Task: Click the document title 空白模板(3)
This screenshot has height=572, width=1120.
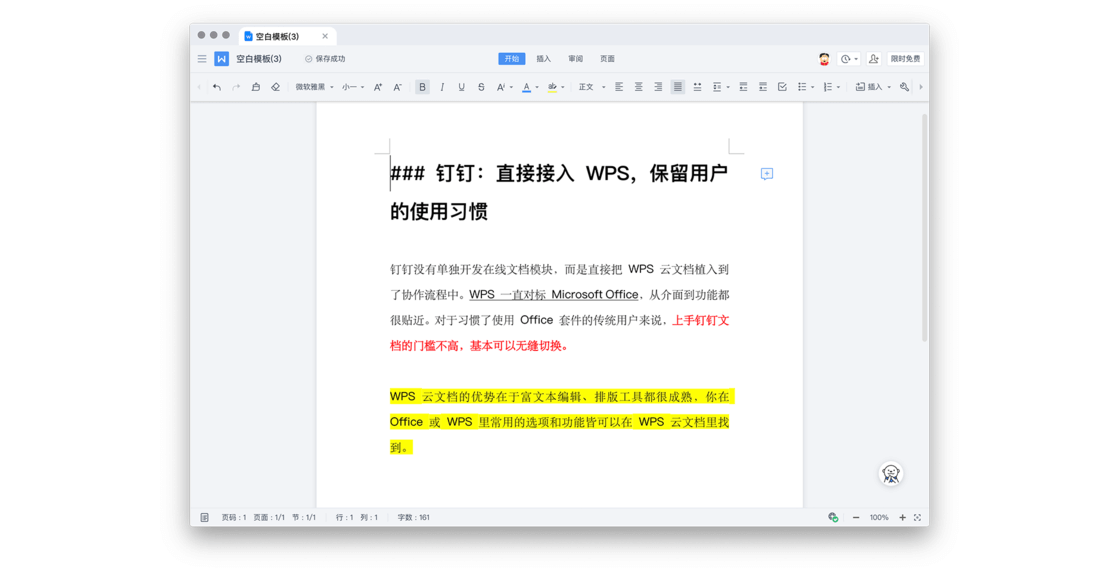Action: [259, 59]
